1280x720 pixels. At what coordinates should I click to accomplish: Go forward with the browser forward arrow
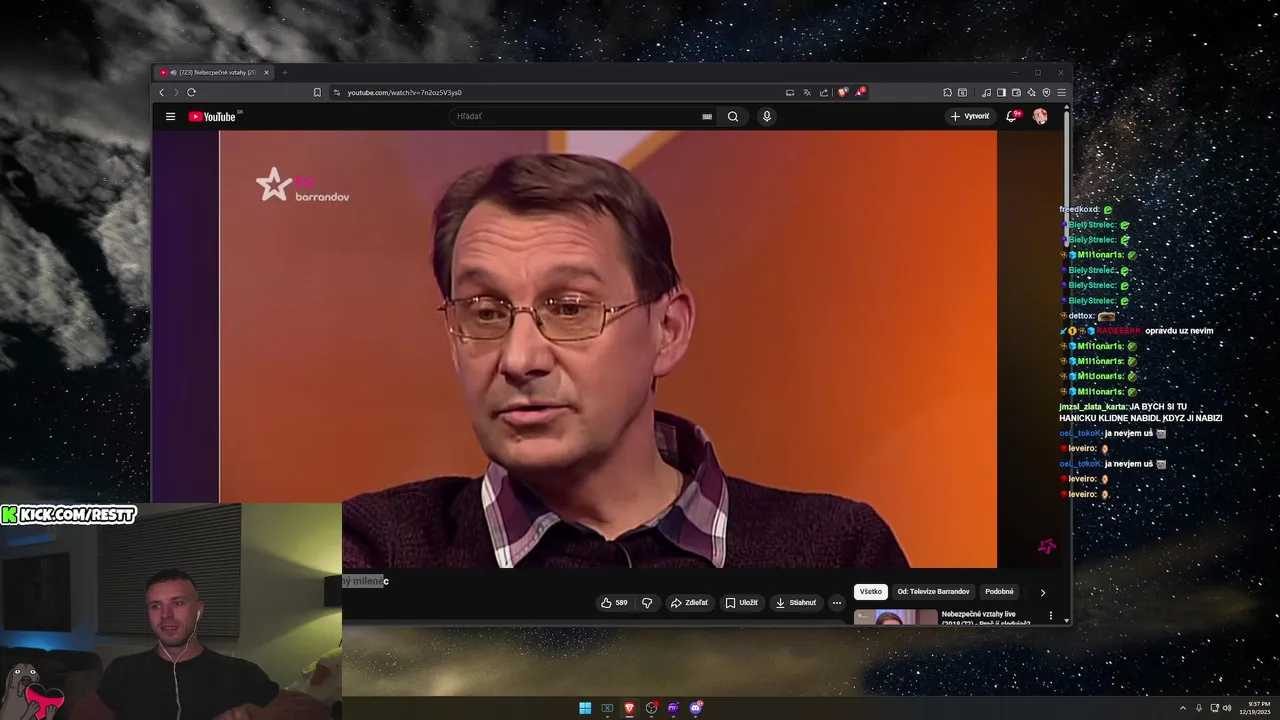click(176, 92)
